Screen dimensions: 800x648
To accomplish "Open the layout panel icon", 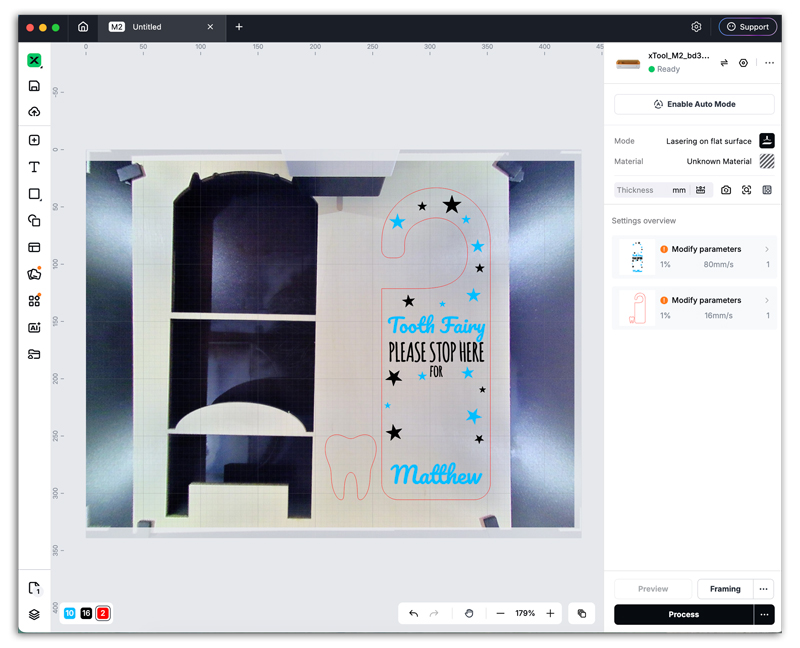I will (34, 247).
